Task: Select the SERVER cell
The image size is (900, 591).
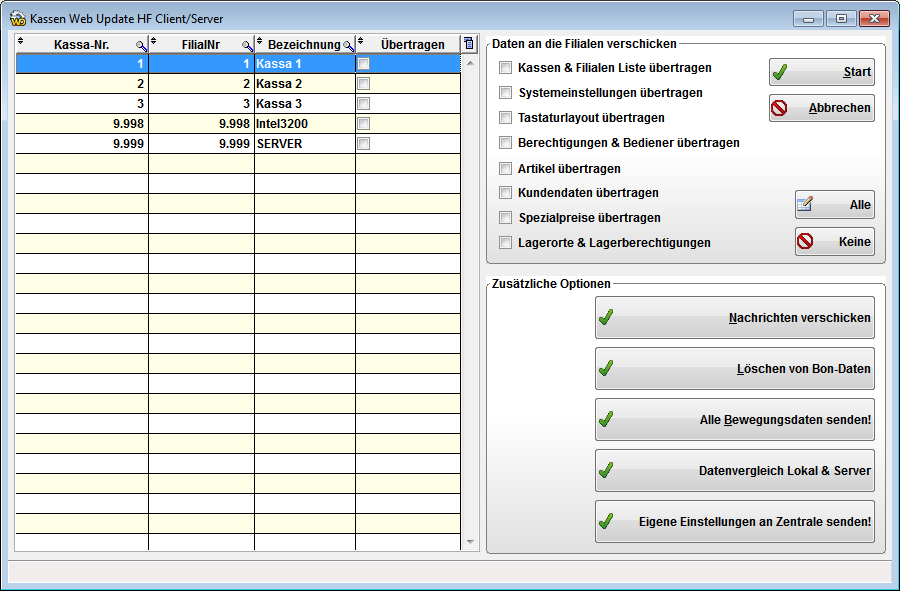Action: point(305,144)
